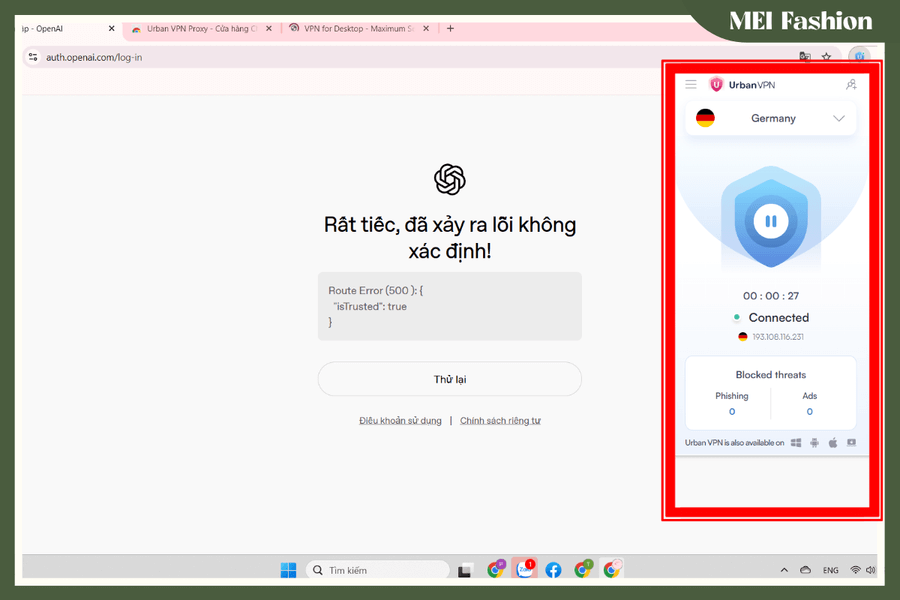Click the Connected status text
The height and width of the screenshot is (600, 900).
click(778, 318)
